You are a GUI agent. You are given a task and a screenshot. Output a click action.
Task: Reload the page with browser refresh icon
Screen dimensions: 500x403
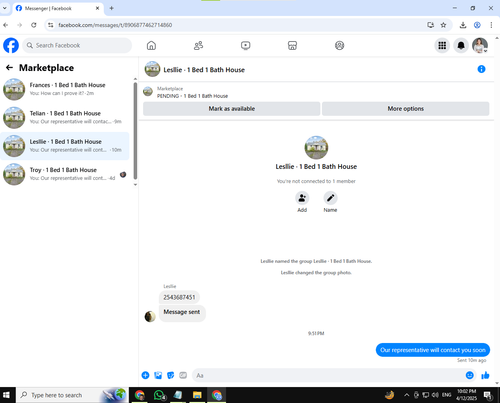coord(34,25)
